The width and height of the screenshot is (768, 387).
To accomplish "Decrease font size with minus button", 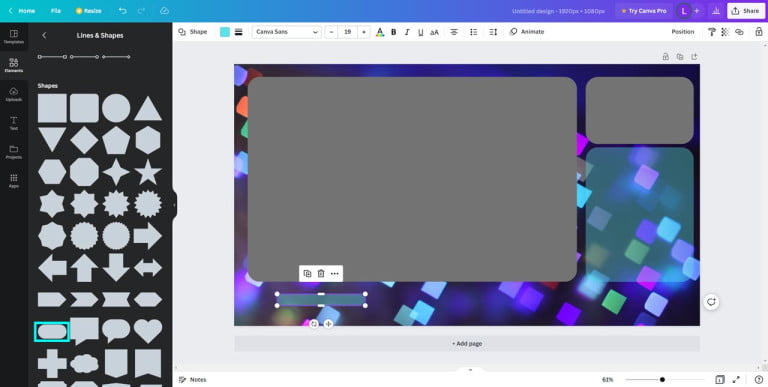I will [332, 32].
